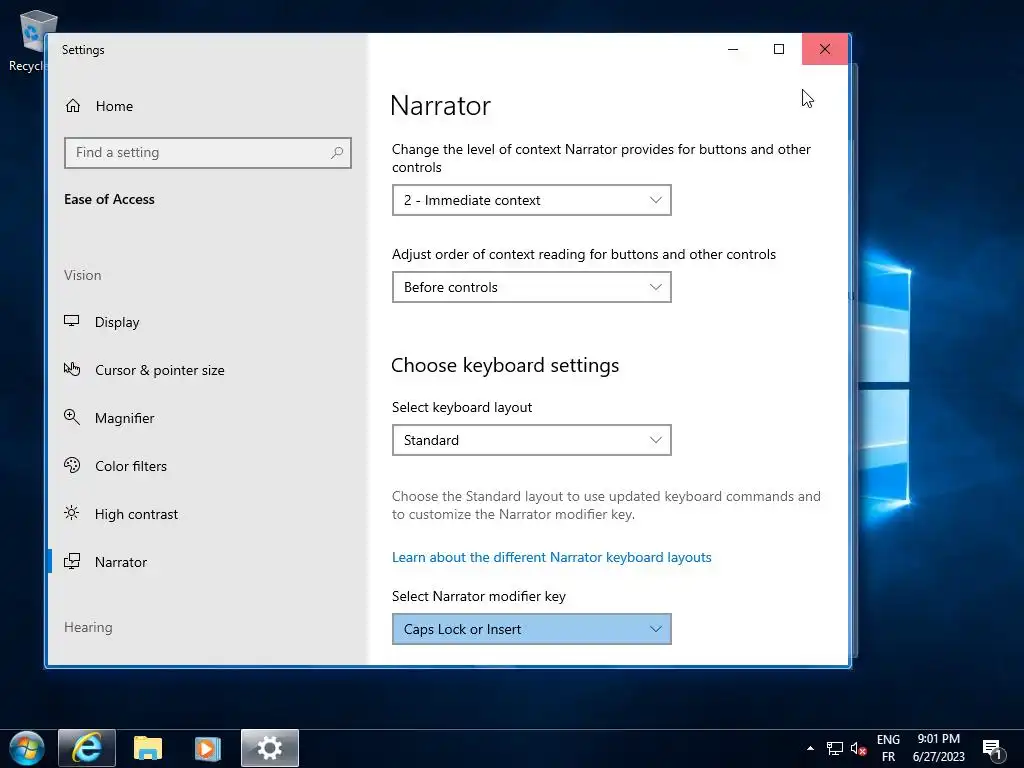This screenshot has width=1024, height=768.
Task: Click the Ease of Access heading
Action: (109, 199)
